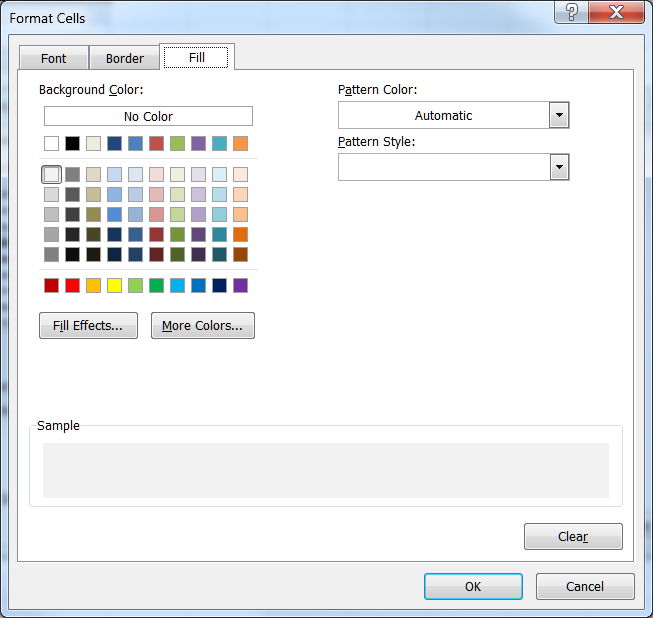Select the white swatch in the top theme row
This screenshot has width=653, height=618.
pyautogui.click(x=52, y=143)
